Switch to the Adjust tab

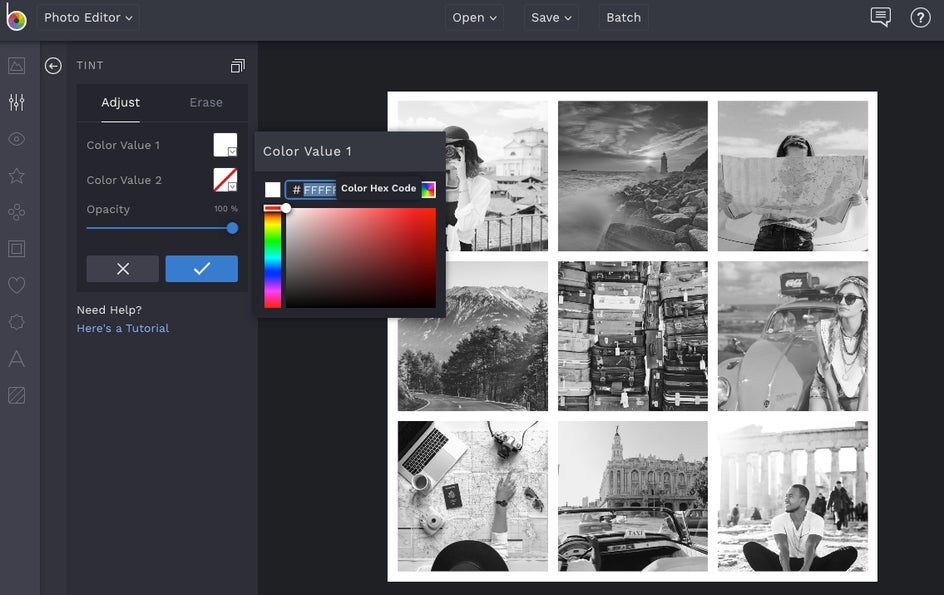(x=120, y=102)
